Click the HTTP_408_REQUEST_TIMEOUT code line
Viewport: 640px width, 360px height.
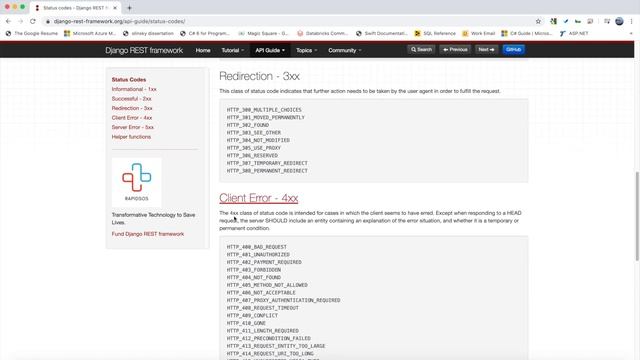(262, 308)
